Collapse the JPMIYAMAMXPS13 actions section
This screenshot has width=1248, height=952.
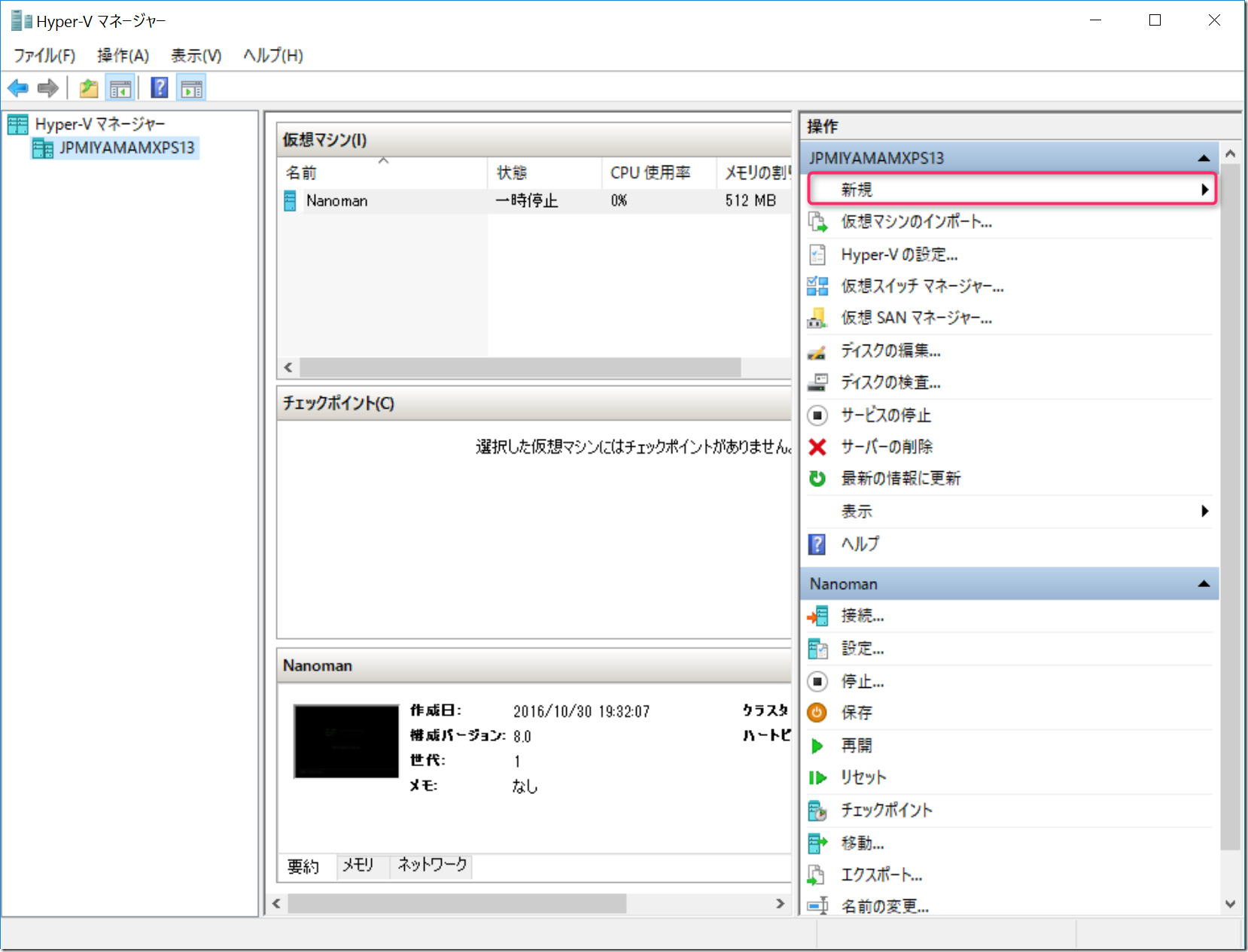(x=1204, y=158)
